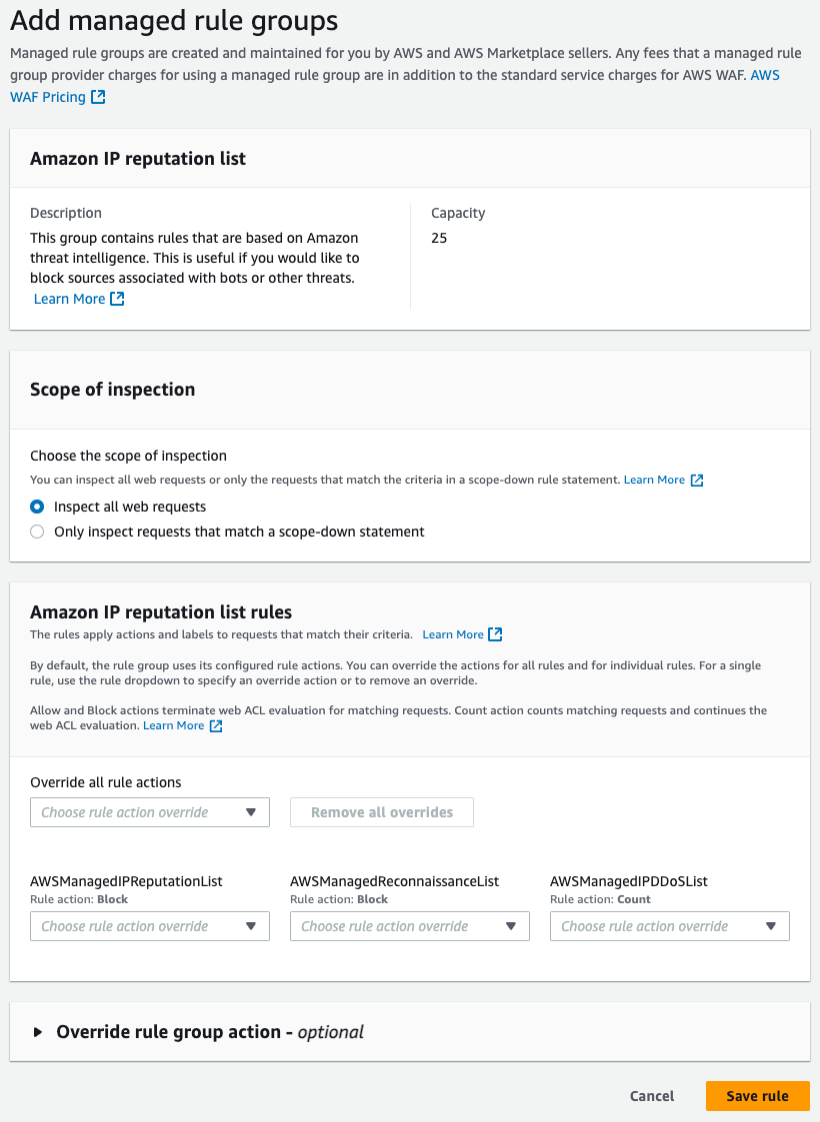Click external link icon beside AWS WAF Pricing
The height and width of the screenshot is (1122, 820).
click(98, 97)
